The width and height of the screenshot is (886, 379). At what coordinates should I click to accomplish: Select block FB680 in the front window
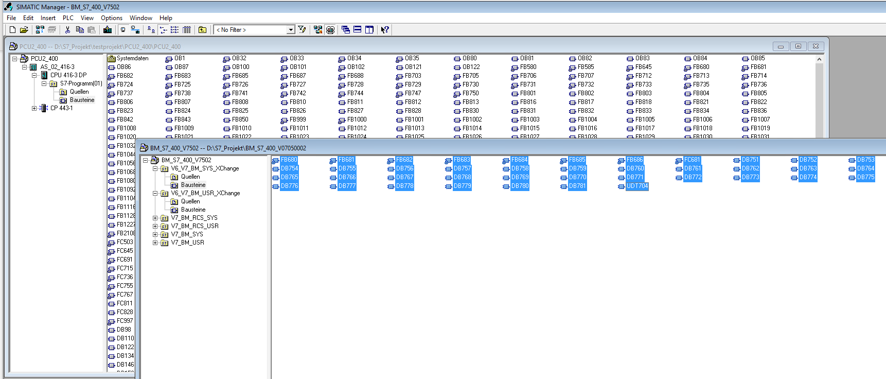284,160
